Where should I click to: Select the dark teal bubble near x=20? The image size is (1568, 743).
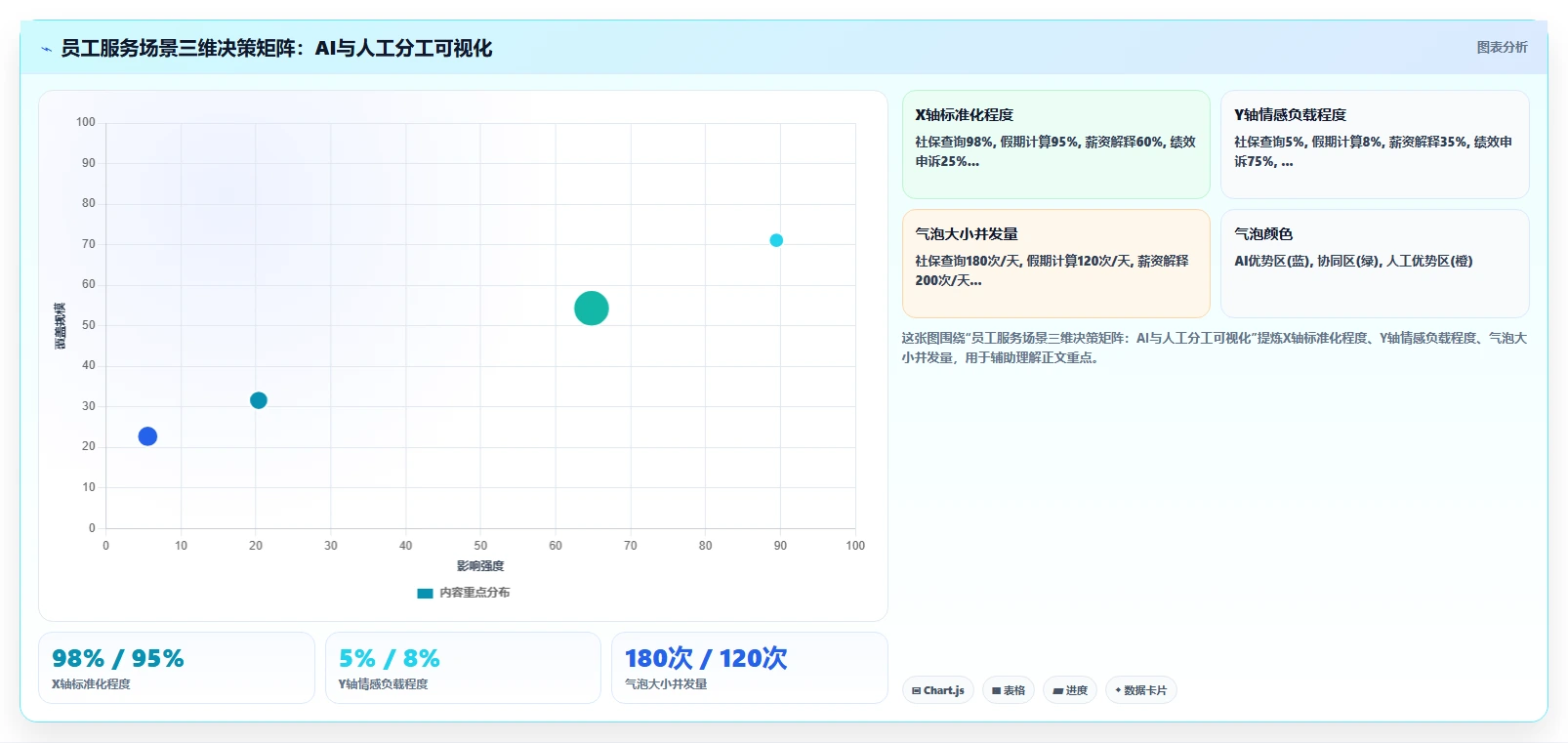tap(259, 400)
